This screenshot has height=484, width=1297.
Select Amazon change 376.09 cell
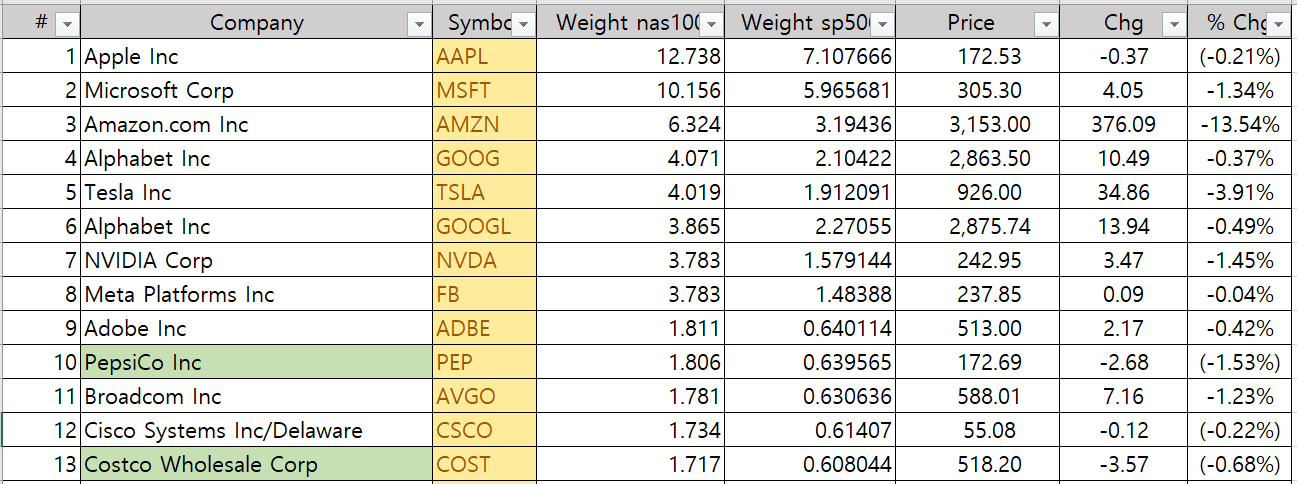[x=1124, y=125]
